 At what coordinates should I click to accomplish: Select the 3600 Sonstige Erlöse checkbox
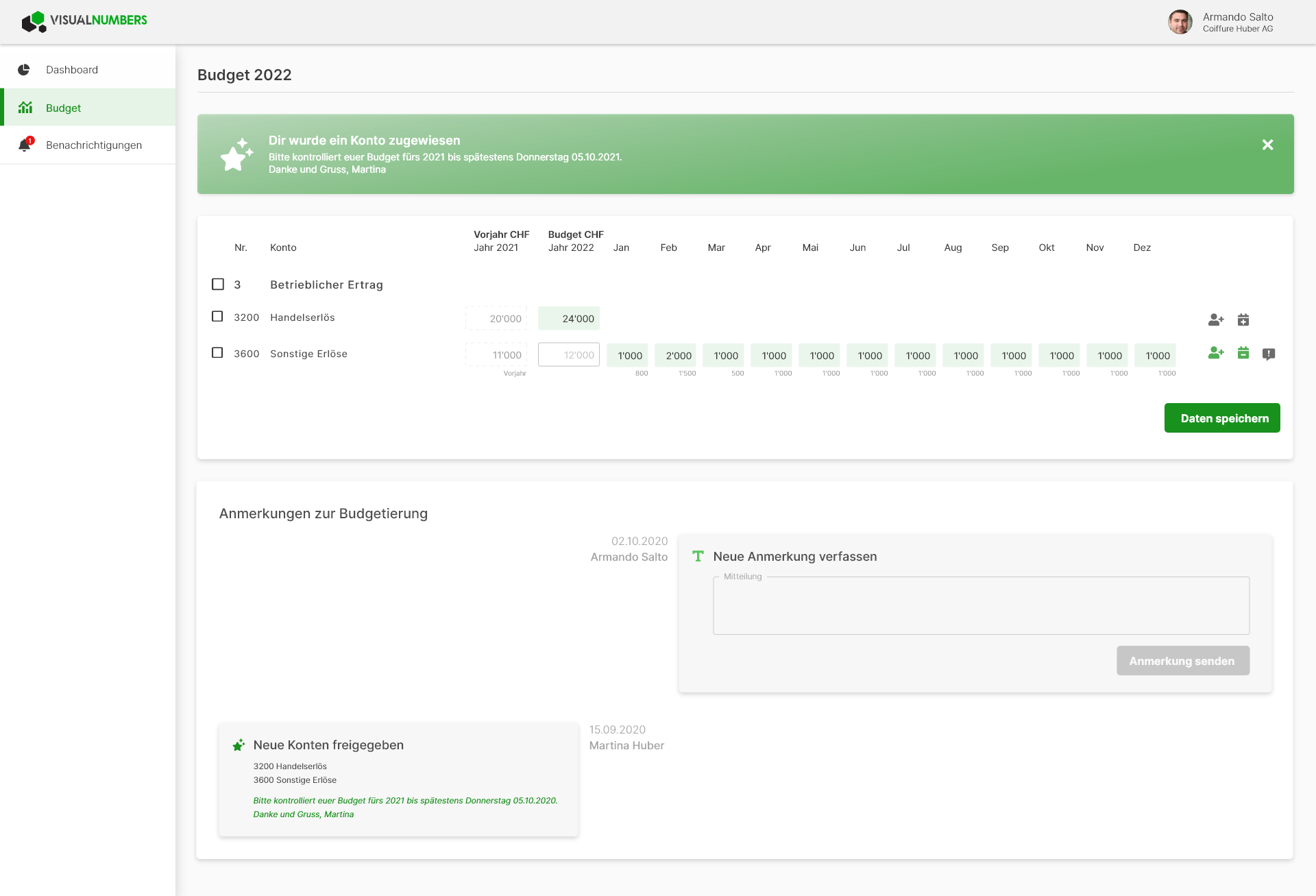tap(217, 353)
